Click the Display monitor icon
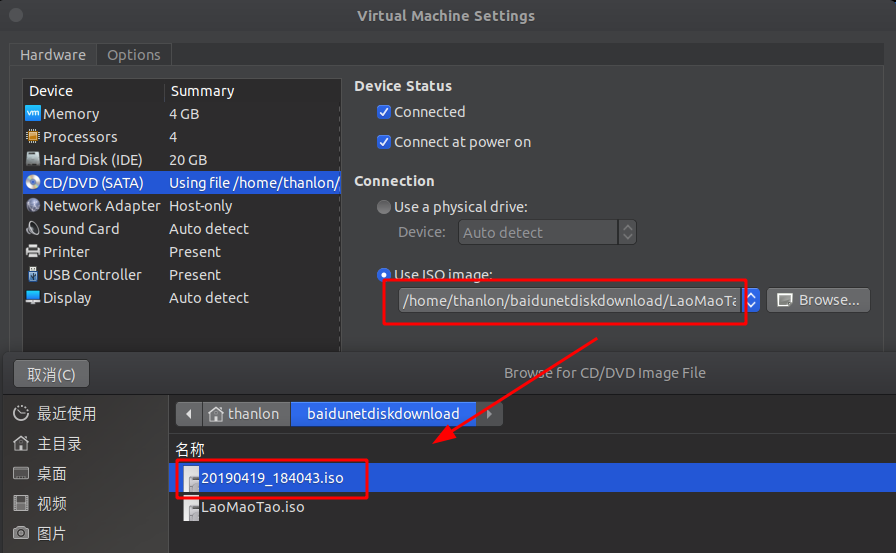Screen dimensions: 896x553 33,297
